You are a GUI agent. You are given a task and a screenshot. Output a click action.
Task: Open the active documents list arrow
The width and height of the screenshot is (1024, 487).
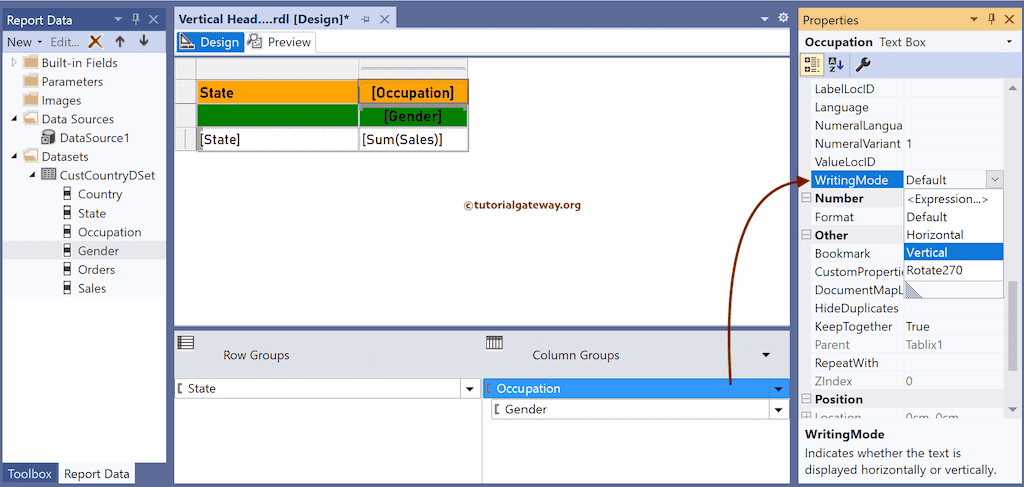pyautogui.click(x=765, y=20)
